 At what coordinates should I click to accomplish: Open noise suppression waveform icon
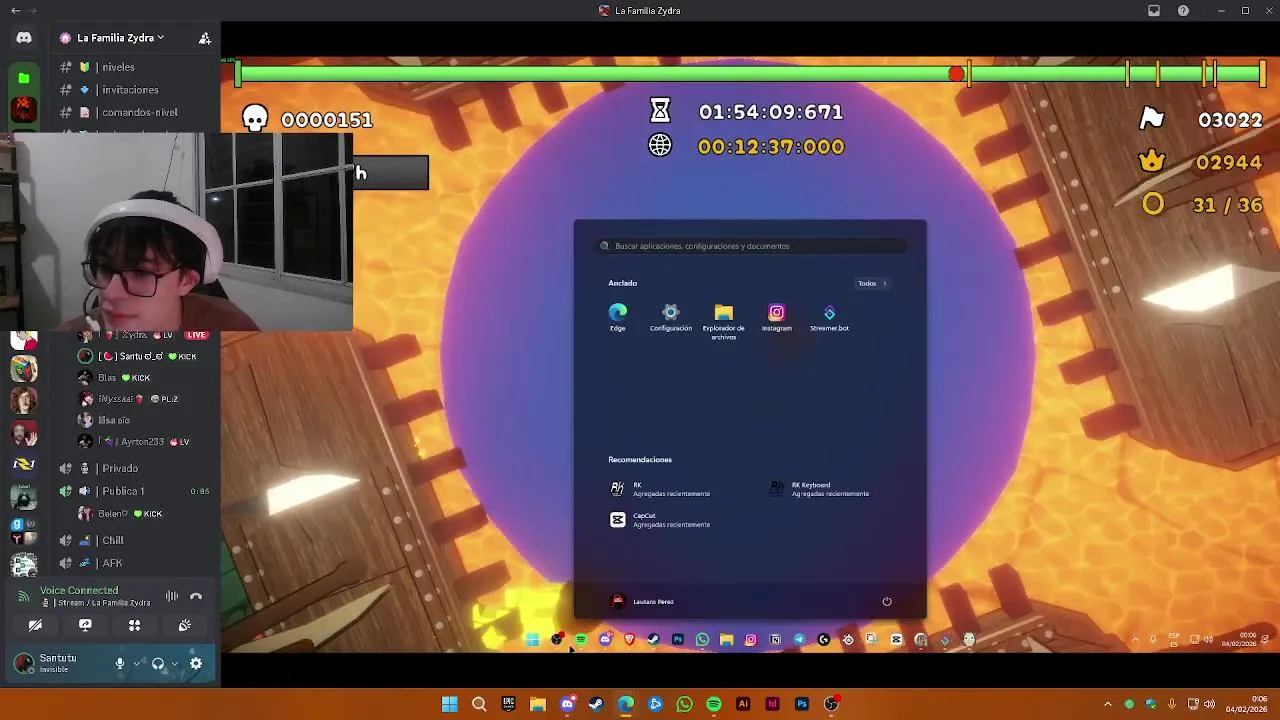click(172, 596)
